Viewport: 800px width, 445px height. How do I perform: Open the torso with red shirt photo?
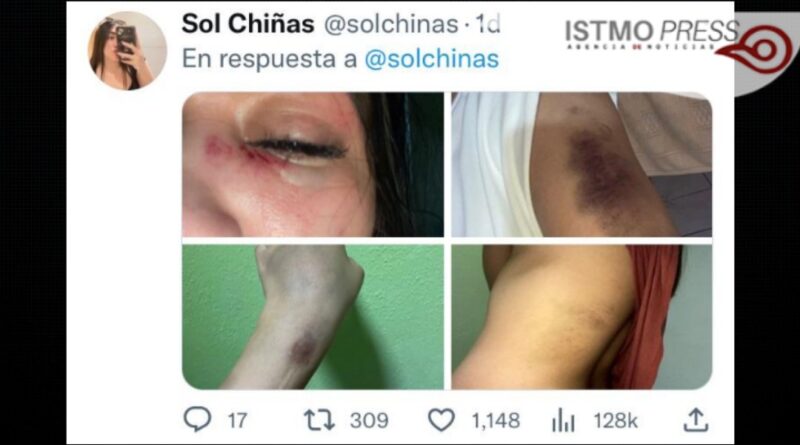582,317
